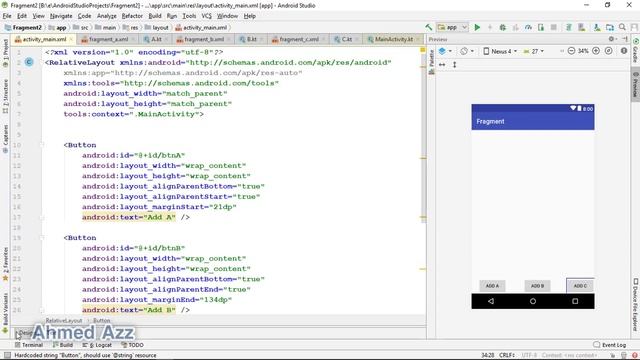
Task: Collapse the second Button tag fold marker
Action: (x=42, y=238)
